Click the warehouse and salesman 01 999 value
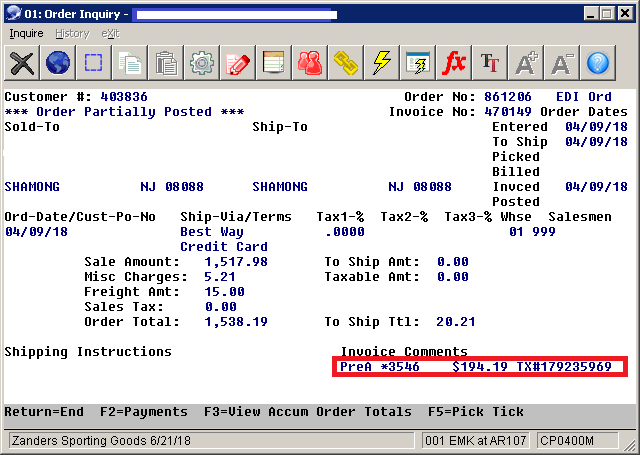Image resolution: width=640 pixels, height=455 pixels. click(532, 232)
